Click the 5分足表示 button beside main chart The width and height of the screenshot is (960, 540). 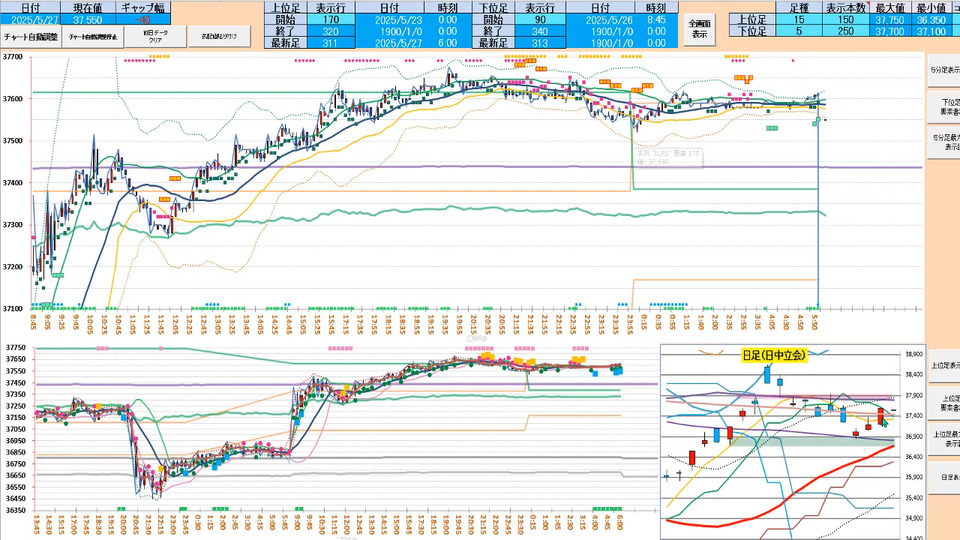[943, 70]
